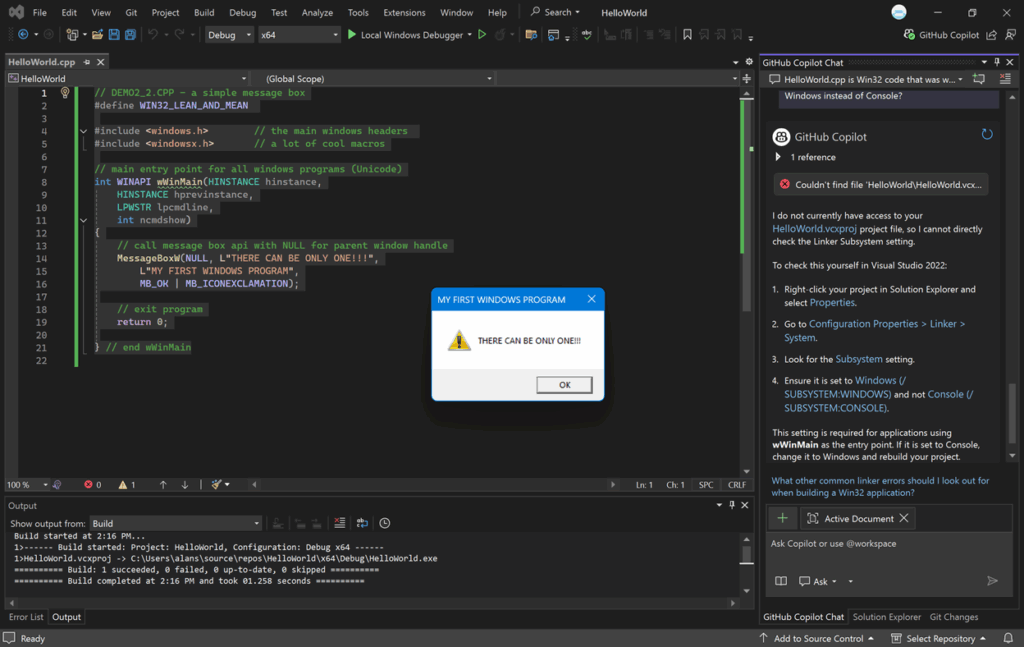Open the notifications bell in status bar
The width and height of the screenshot is (1024, 647).
(1007, 638)
